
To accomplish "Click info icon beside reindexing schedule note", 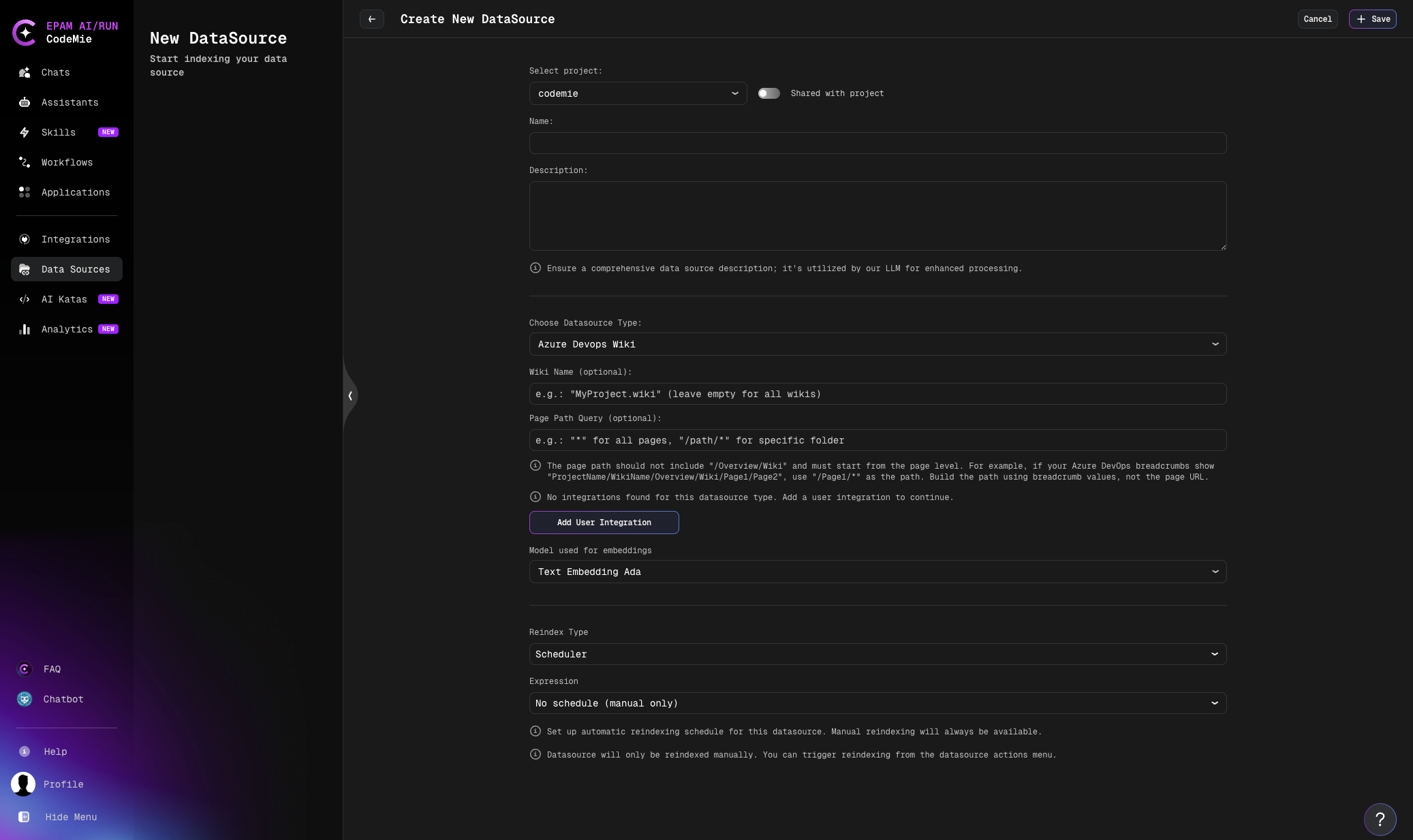I will click(x=535, y=731).
